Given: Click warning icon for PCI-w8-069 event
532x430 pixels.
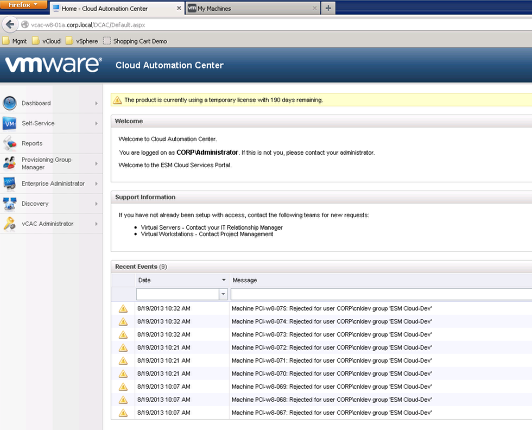Looking at the screenshot, I should 123,387.
